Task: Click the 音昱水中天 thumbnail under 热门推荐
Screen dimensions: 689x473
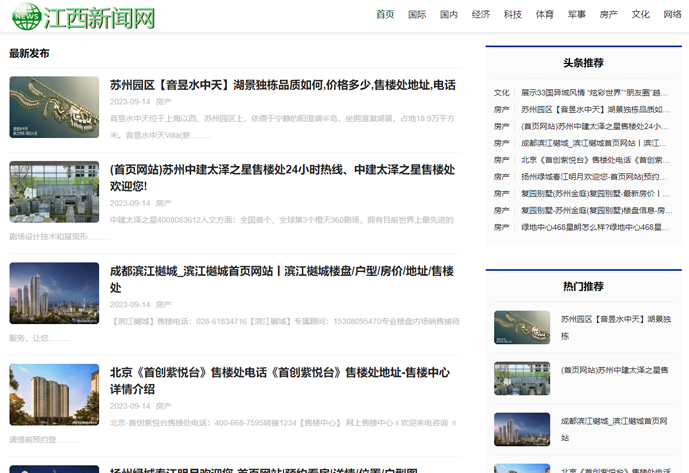Action: pyautogui.click(x=522, y=327)
